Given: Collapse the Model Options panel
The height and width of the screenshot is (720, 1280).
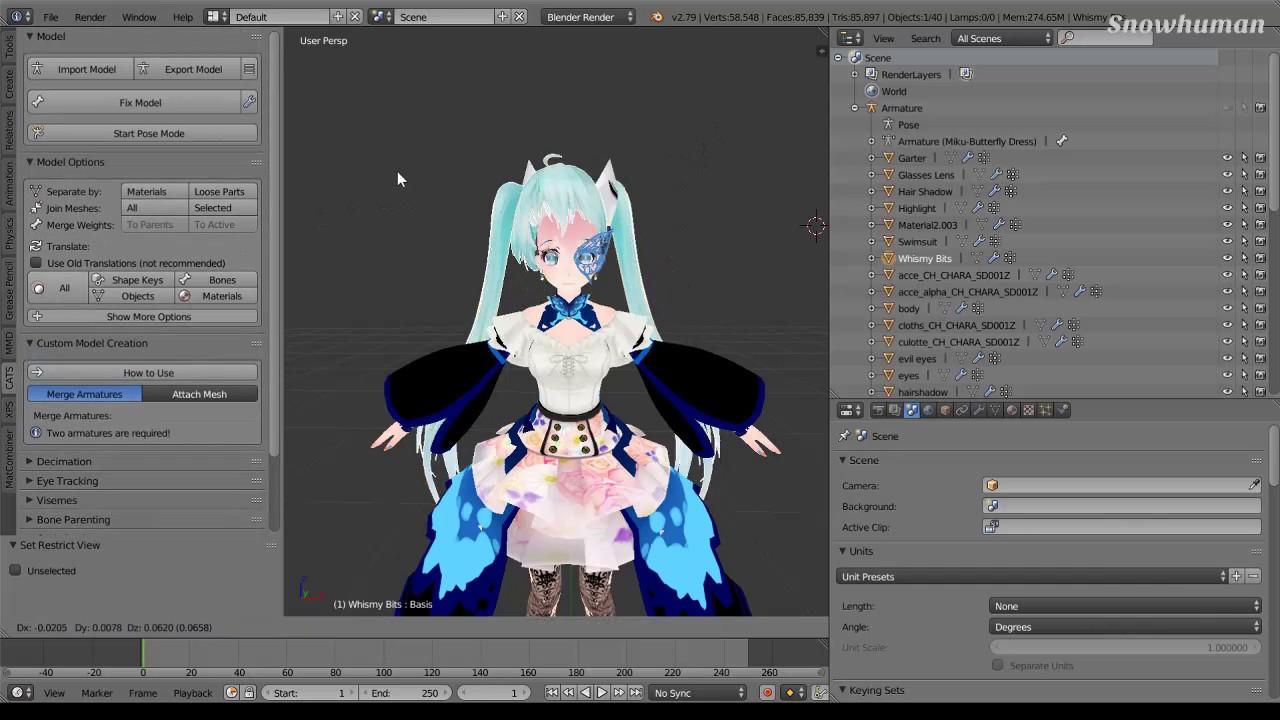Looking at the screenshot, I should (29, 162).
